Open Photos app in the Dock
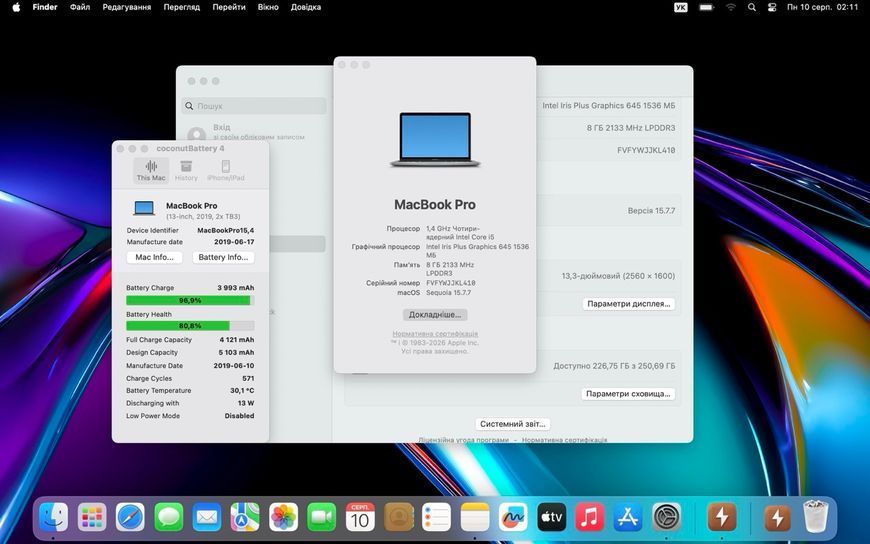 tap(284, 517)
